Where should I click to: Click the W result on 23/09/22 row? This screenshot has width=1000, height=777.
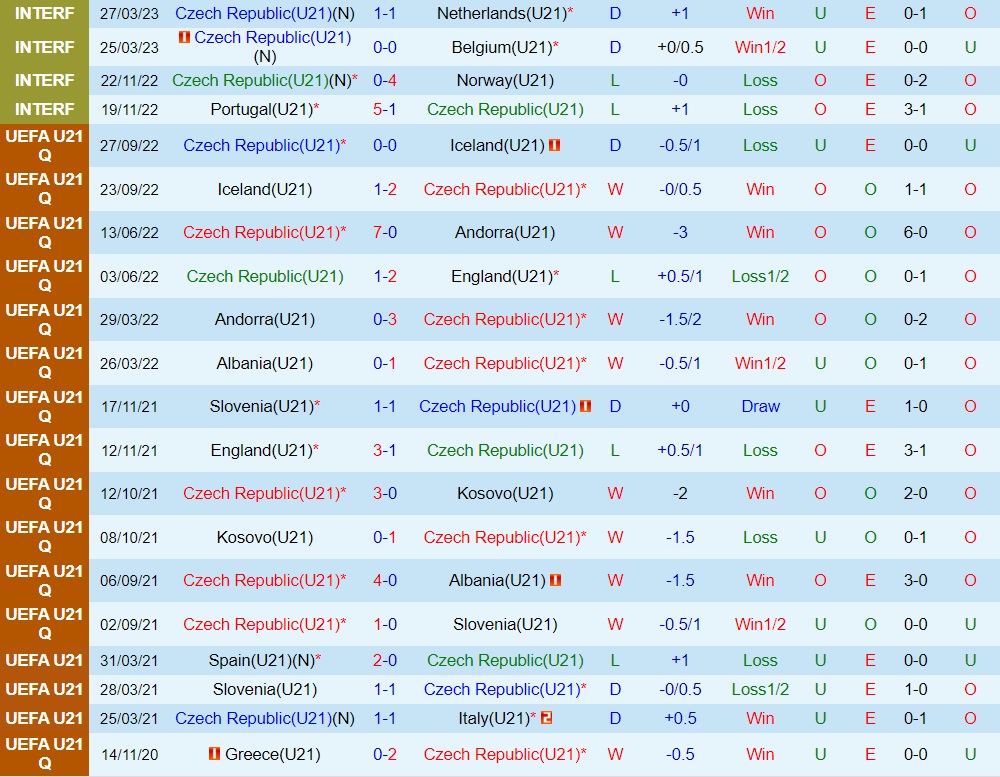point(615,189)
